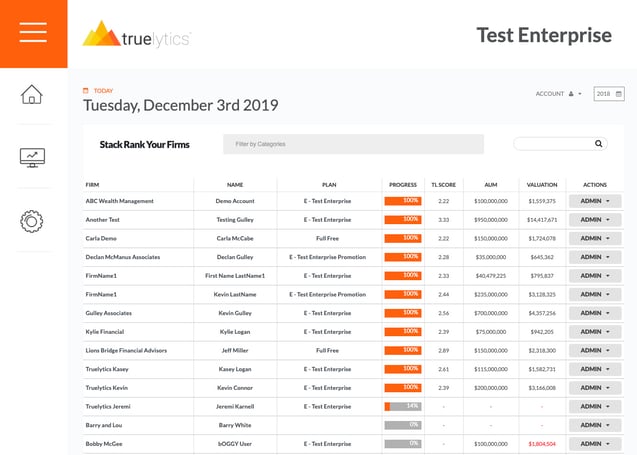
Task: Open the settings gear in sidebar
Action: tap(32, 221)
